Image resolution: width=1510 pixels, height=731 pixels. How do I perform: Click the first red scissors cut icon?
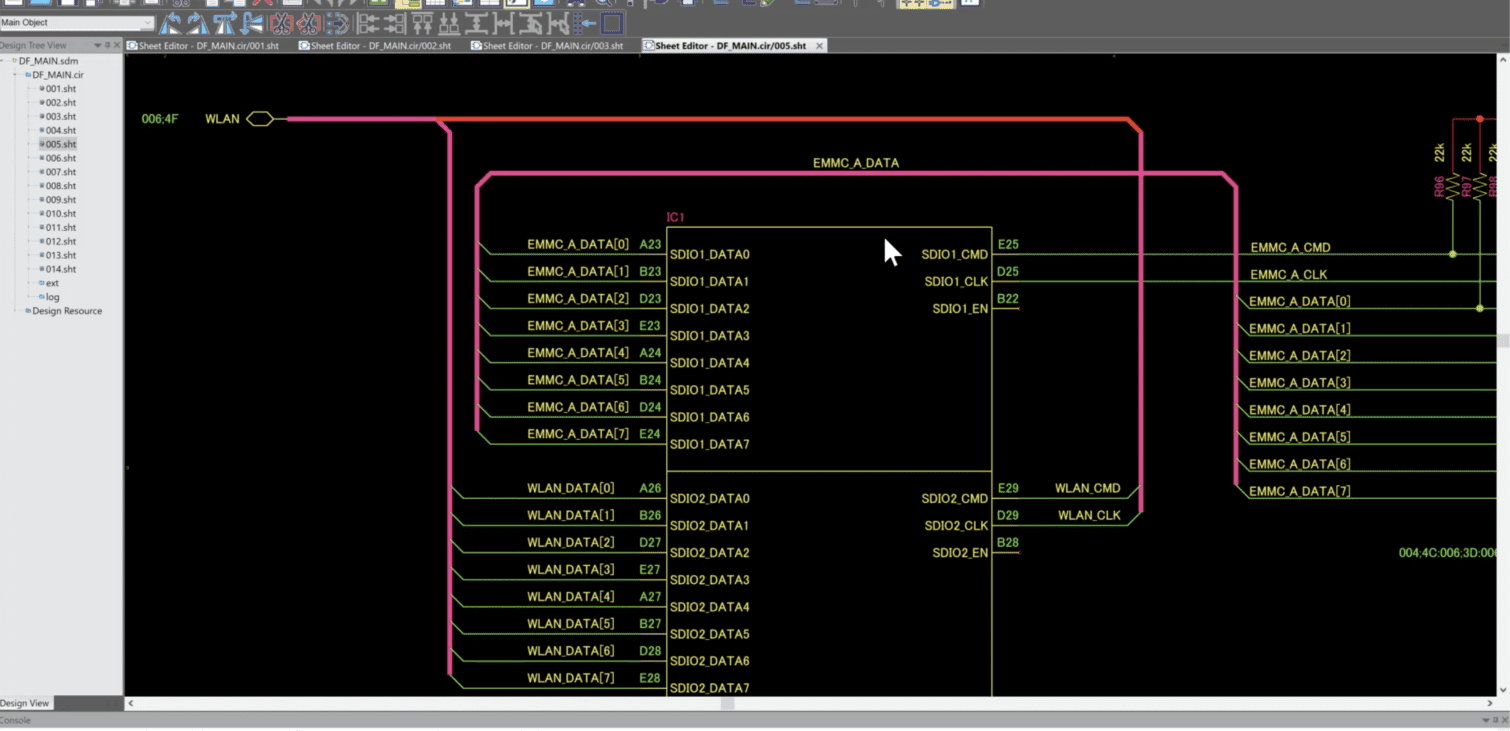[x=280, y=23]
